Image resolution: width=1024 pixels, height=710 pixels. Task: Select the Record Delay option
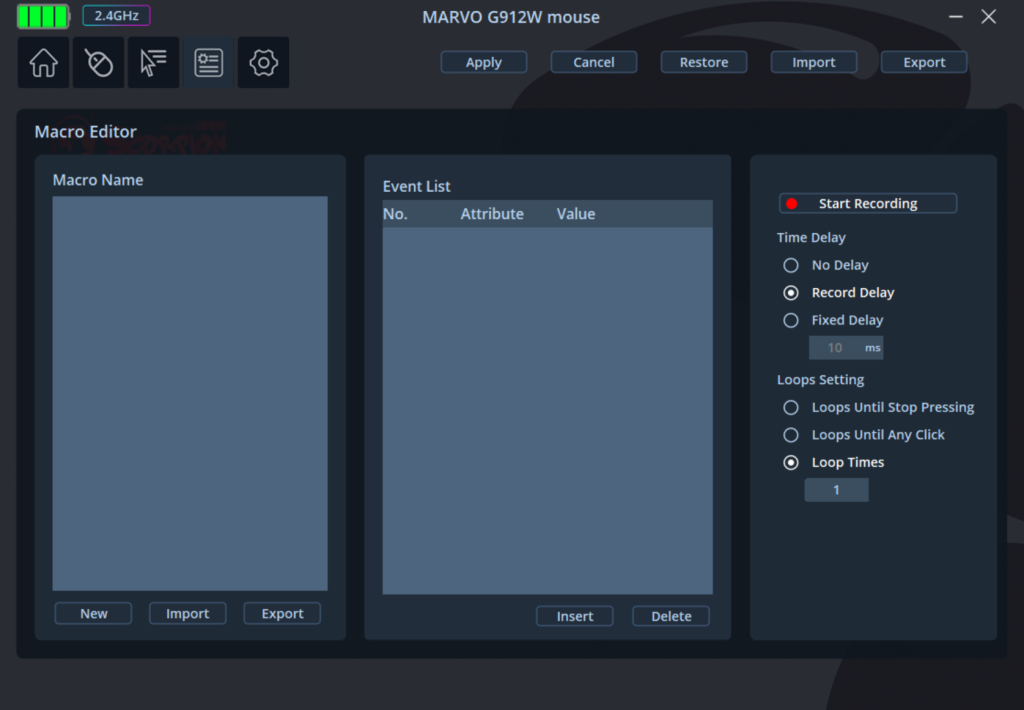point(791,293)
